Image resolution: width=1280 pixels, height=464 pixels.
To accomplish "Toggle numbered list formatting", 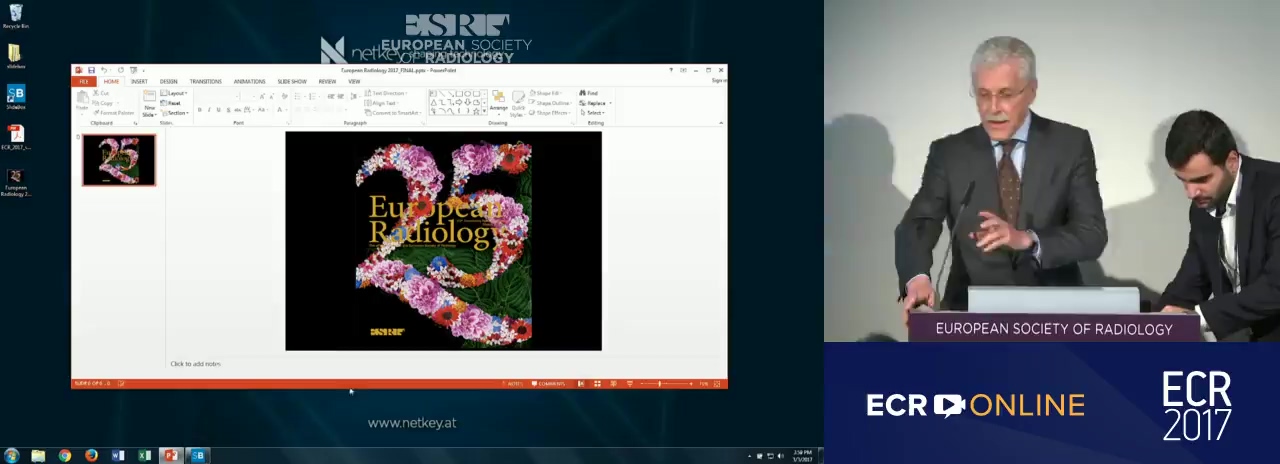I will point(314,96).
